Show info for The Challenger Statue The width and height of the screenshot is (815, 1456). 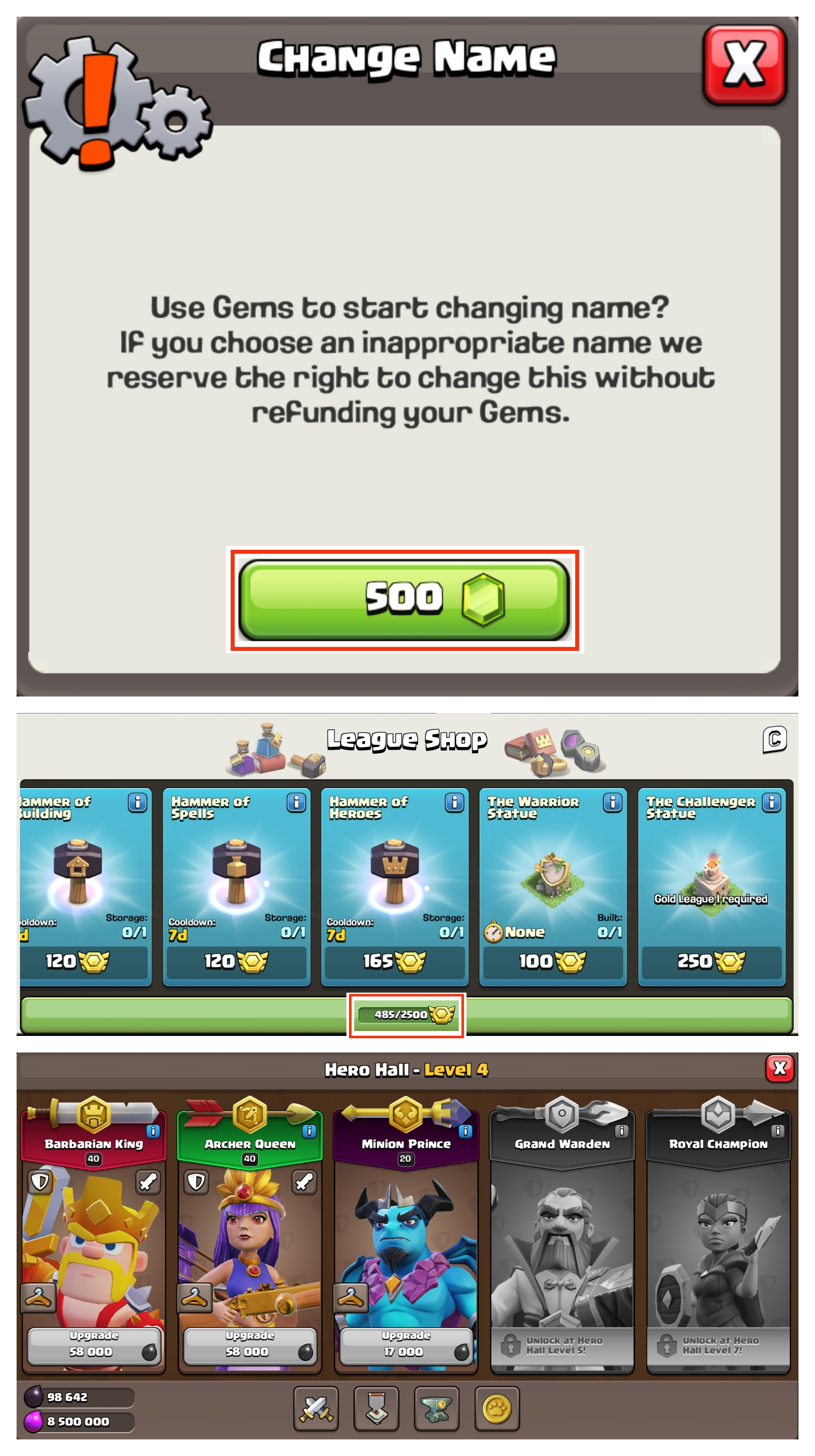pyautogui.click(x=772, y=802)
